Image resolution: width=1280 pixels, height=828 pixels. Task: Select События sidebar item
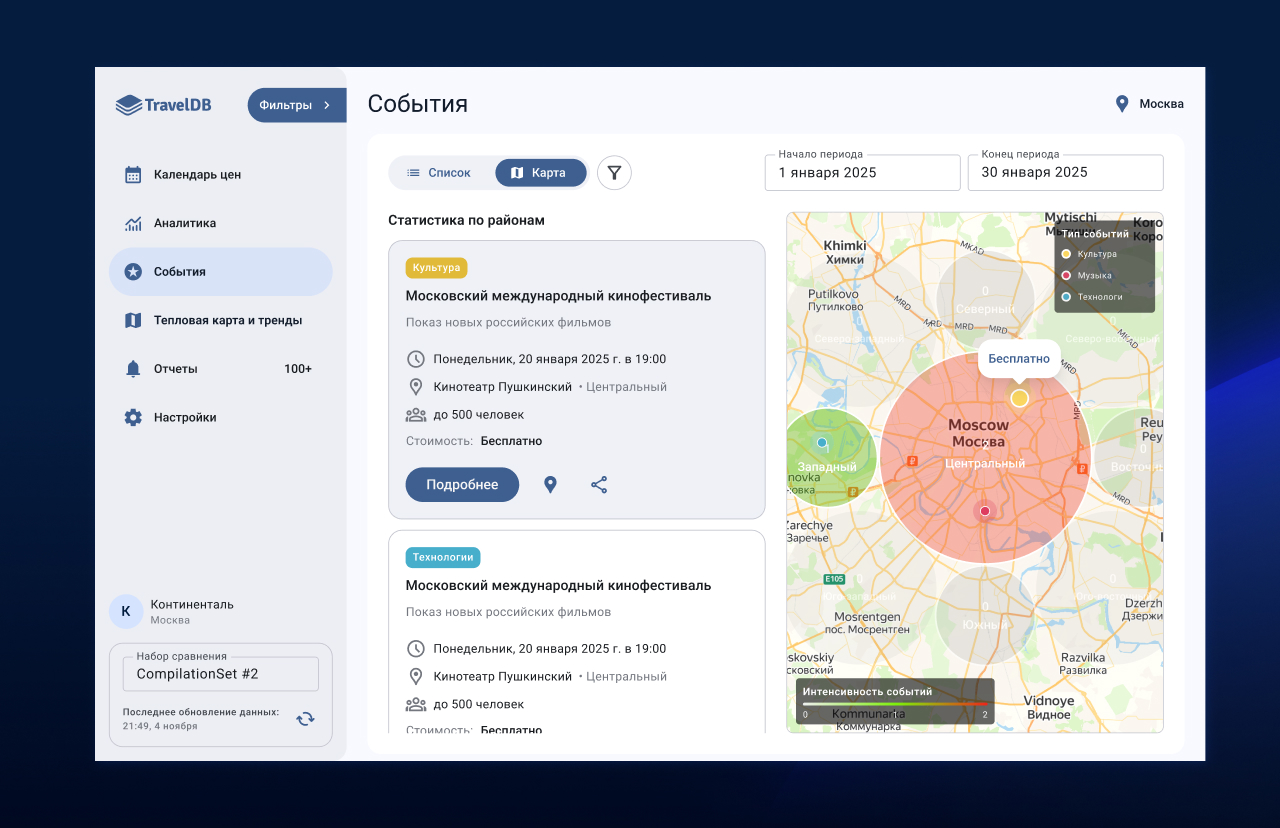[220, 272]
